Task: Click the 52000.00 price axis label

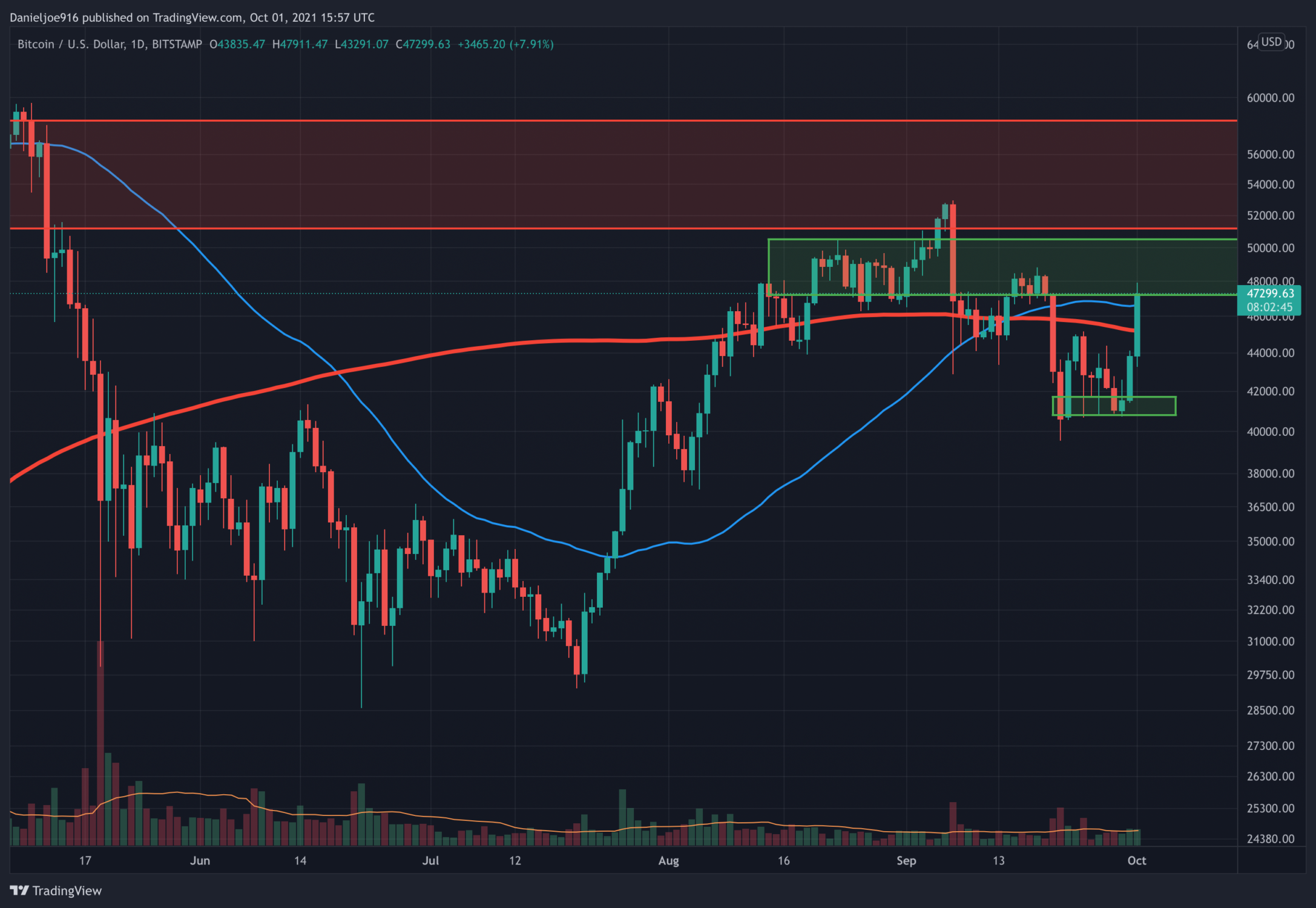Action: (1271, 215)
